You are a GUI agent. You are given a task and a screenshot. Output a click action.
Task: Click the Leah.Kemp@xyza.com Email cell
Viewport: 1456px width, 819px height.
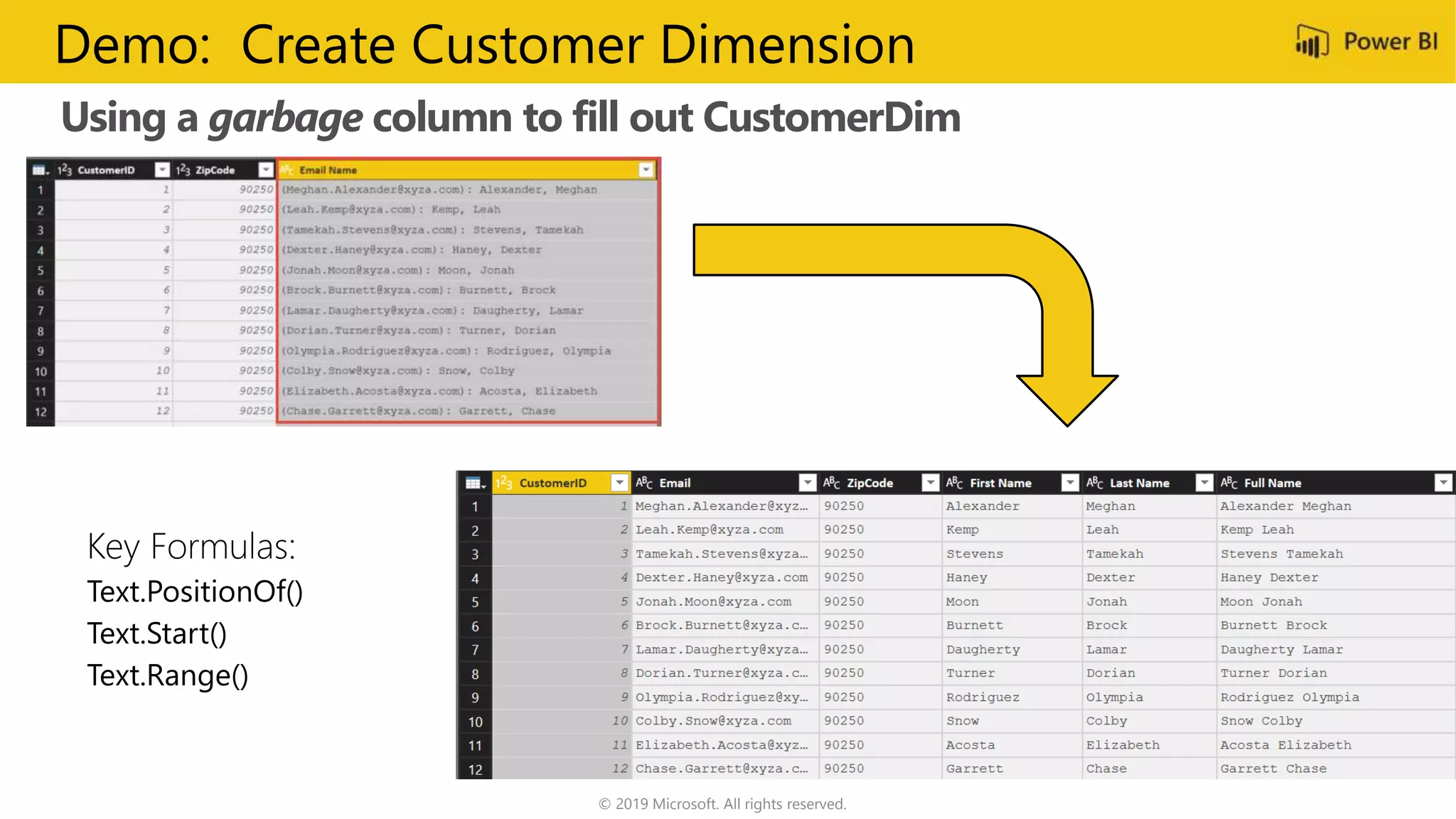click(x=725, y=530)
